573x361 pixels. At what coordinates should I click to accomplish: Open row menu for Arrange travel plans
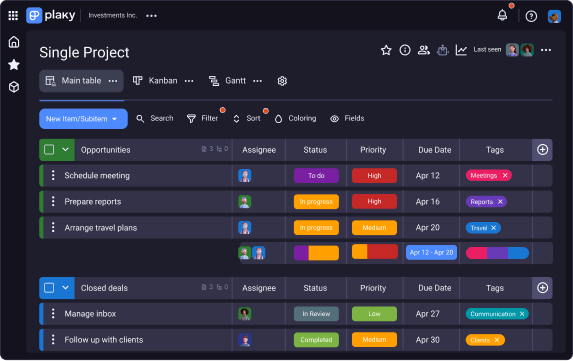tap(53, 228)
